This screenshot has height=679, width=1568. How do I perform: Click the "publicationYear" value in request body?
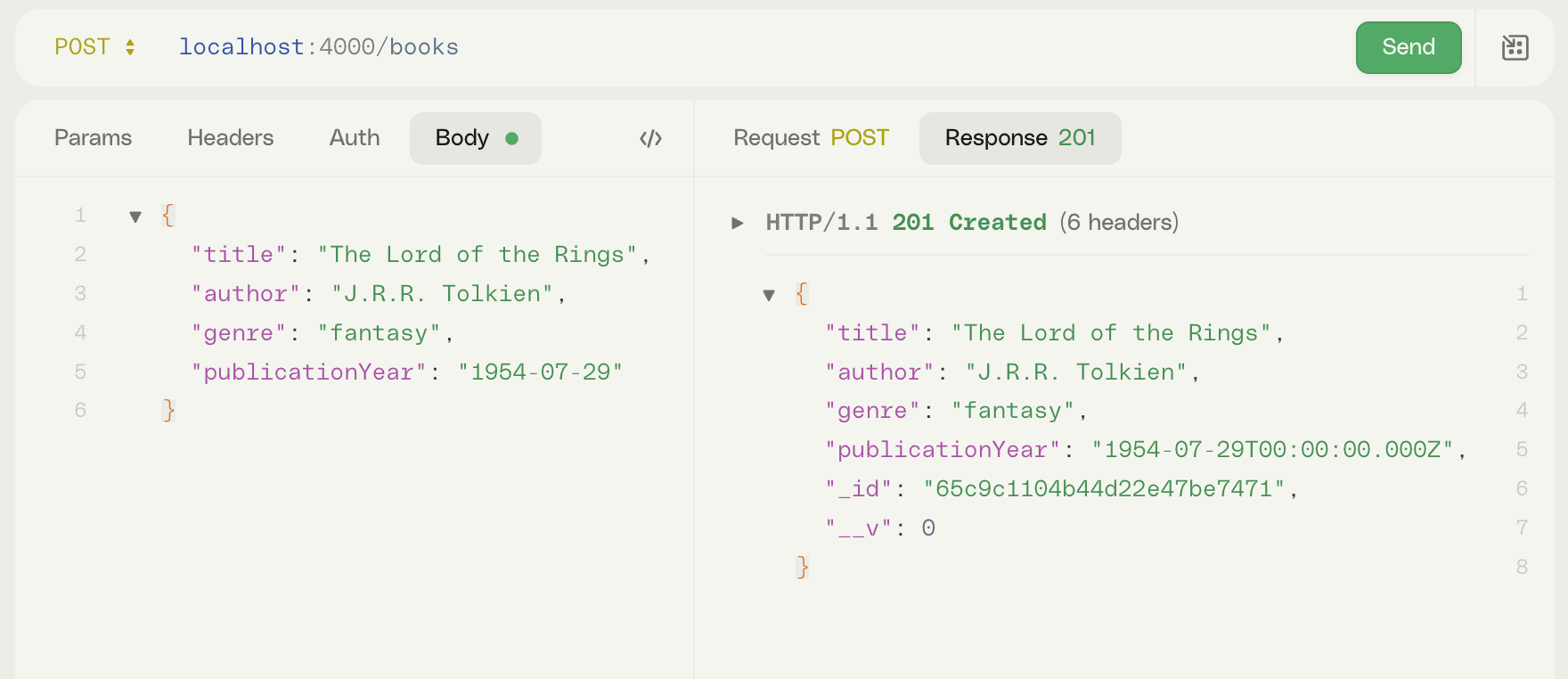pyautogui.click(x=540, y=372)
